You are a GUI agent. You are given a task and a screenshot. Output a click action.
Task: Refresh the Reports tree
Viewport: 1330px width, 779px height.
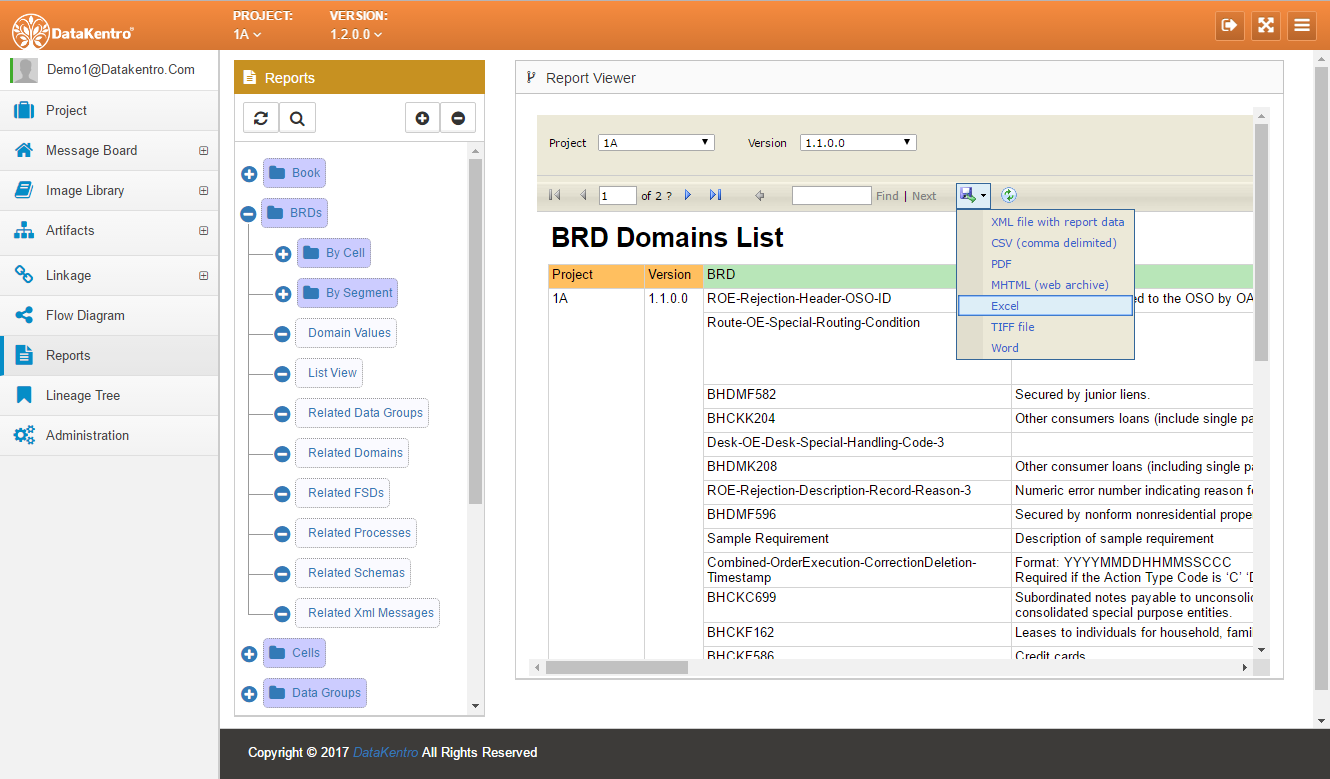[261, 118]
